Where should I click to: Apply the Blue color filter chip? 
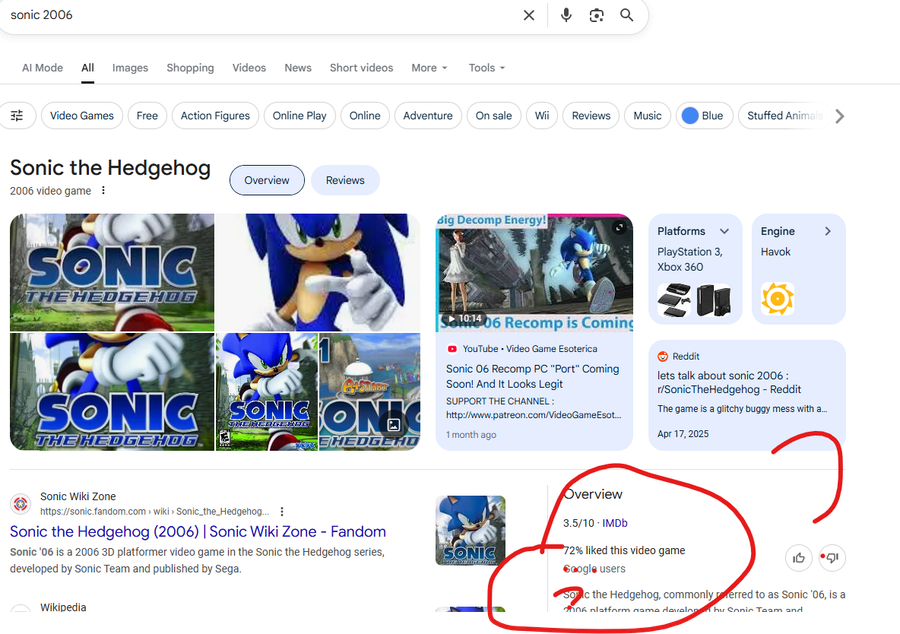(704, 116)
